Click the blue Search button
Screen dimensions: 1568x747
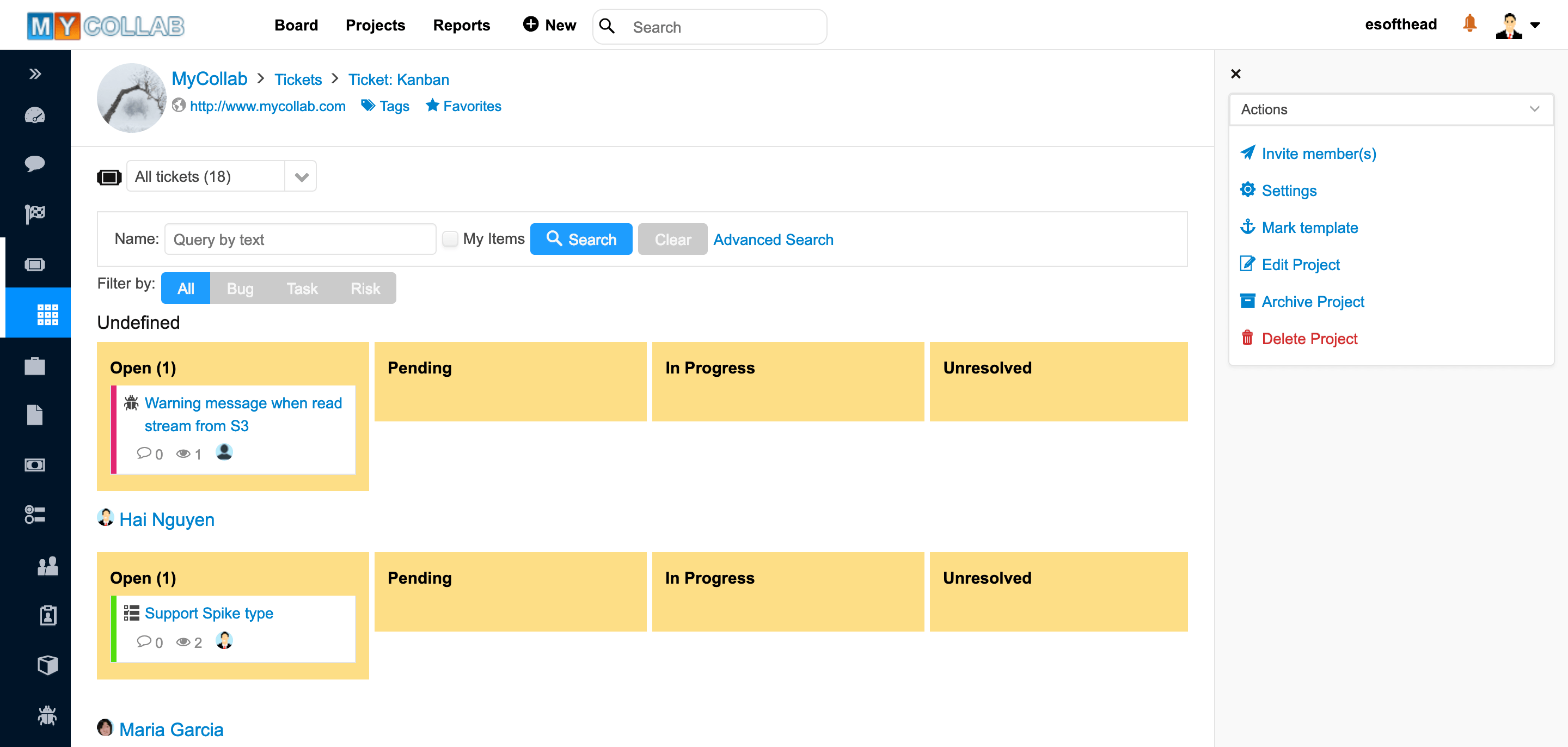coord(581,239)
